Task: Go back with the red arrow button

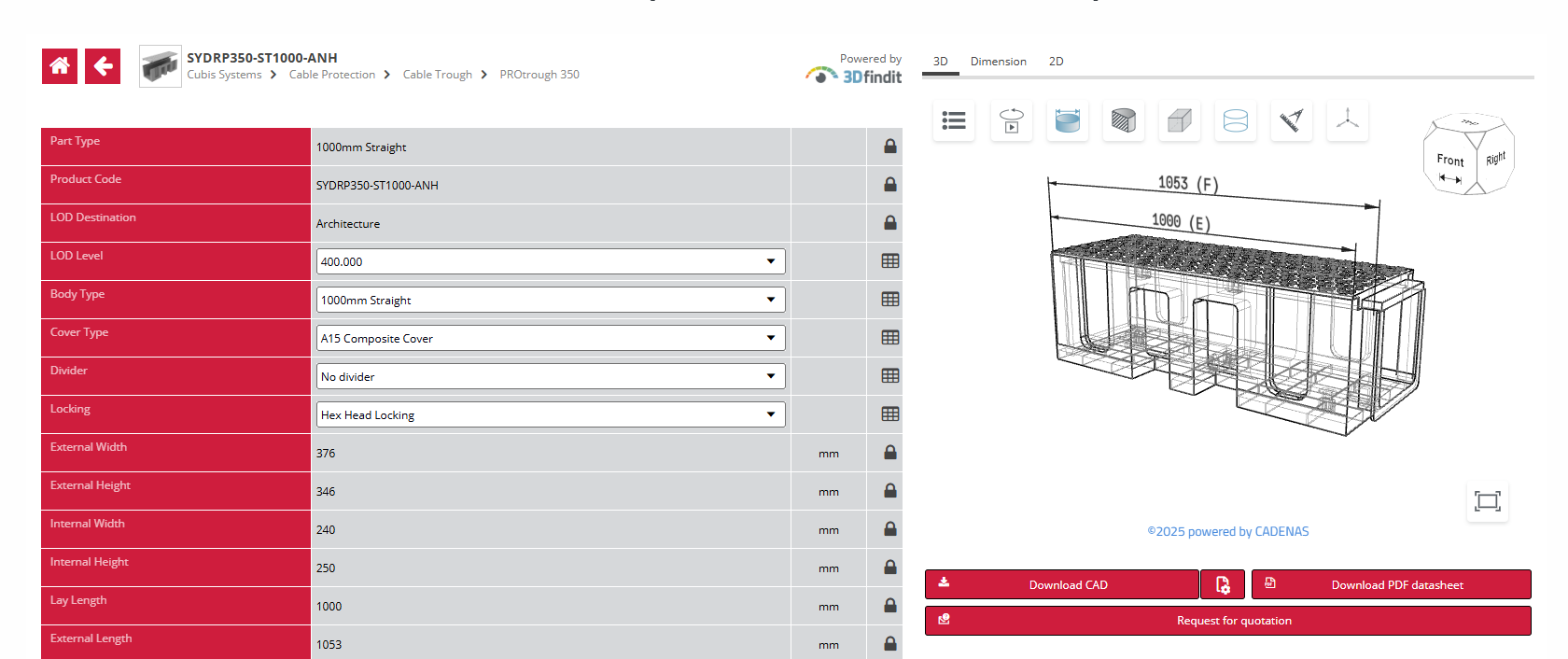Action: tap(103, 66)
